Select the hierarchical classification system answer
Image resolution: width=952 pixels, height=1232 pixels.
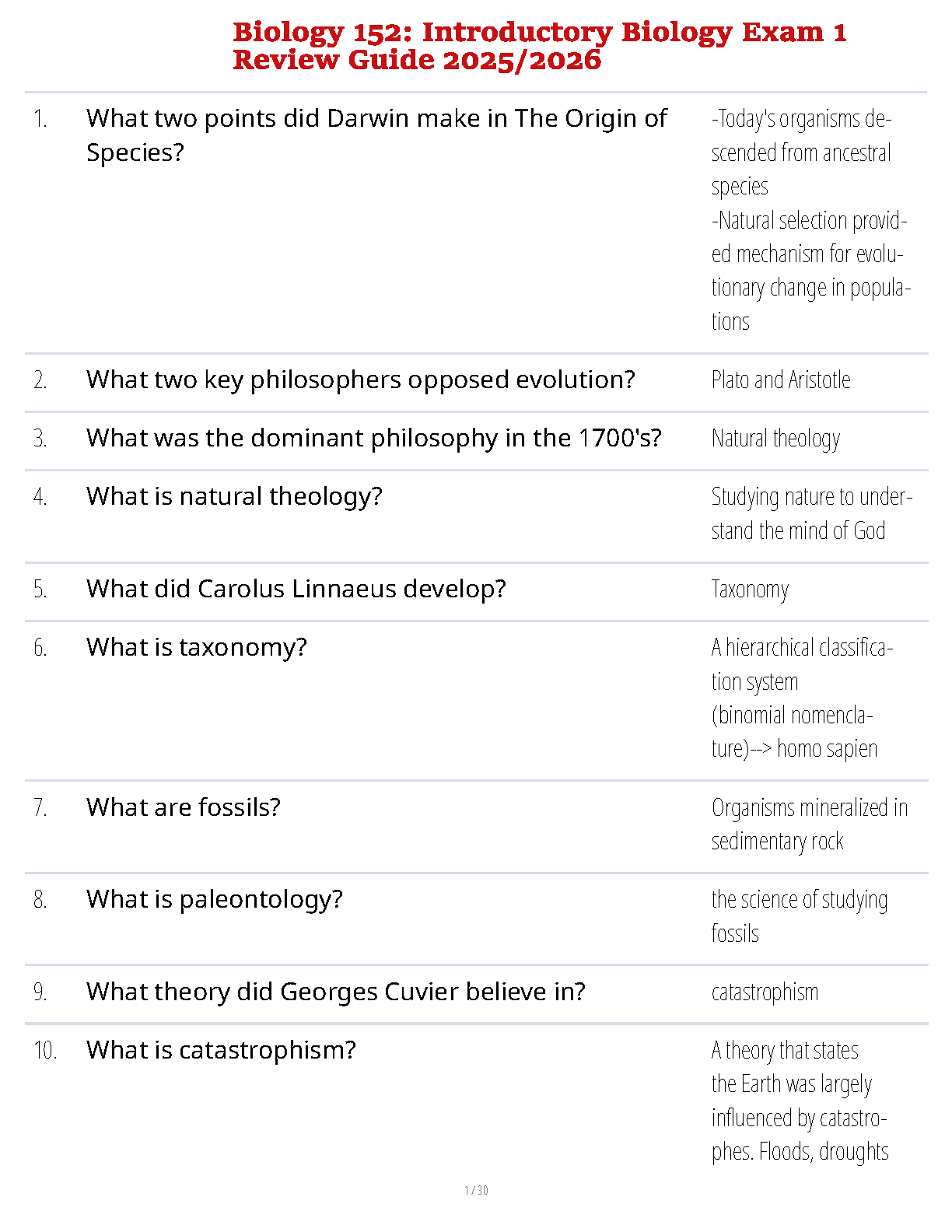[802, 698]
